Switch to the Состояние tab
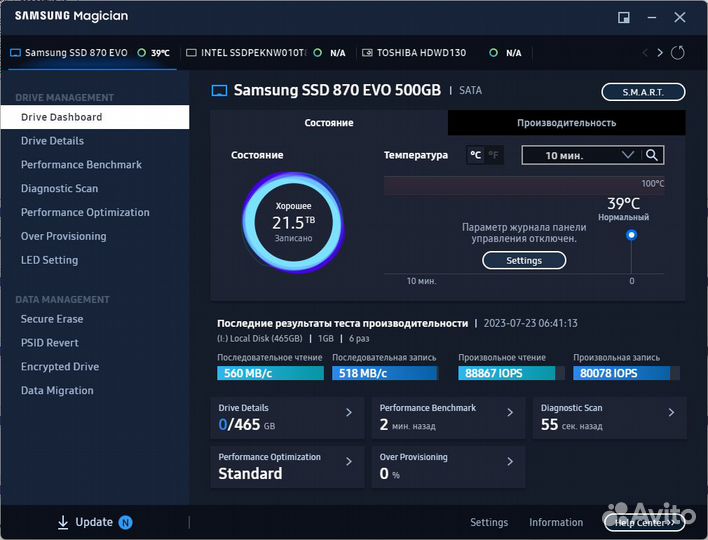This screenshot has width=708, height=540. click(x=329, y=123)
